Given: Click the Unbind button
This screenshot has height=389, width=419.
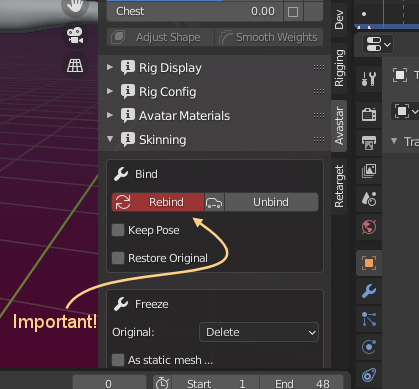Looking at the screenshot, I should 271,202.
